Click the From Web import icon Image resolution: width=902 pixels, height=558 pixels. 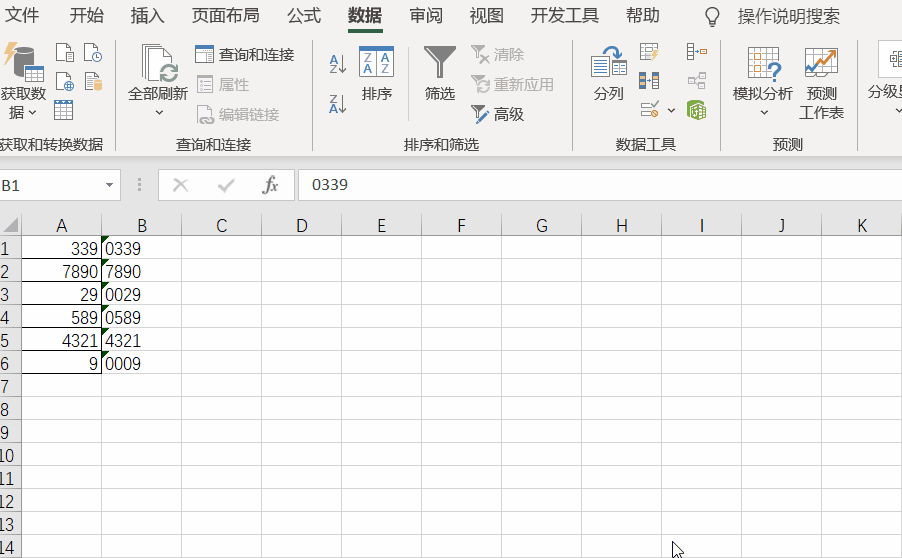[x=64, y=81]
